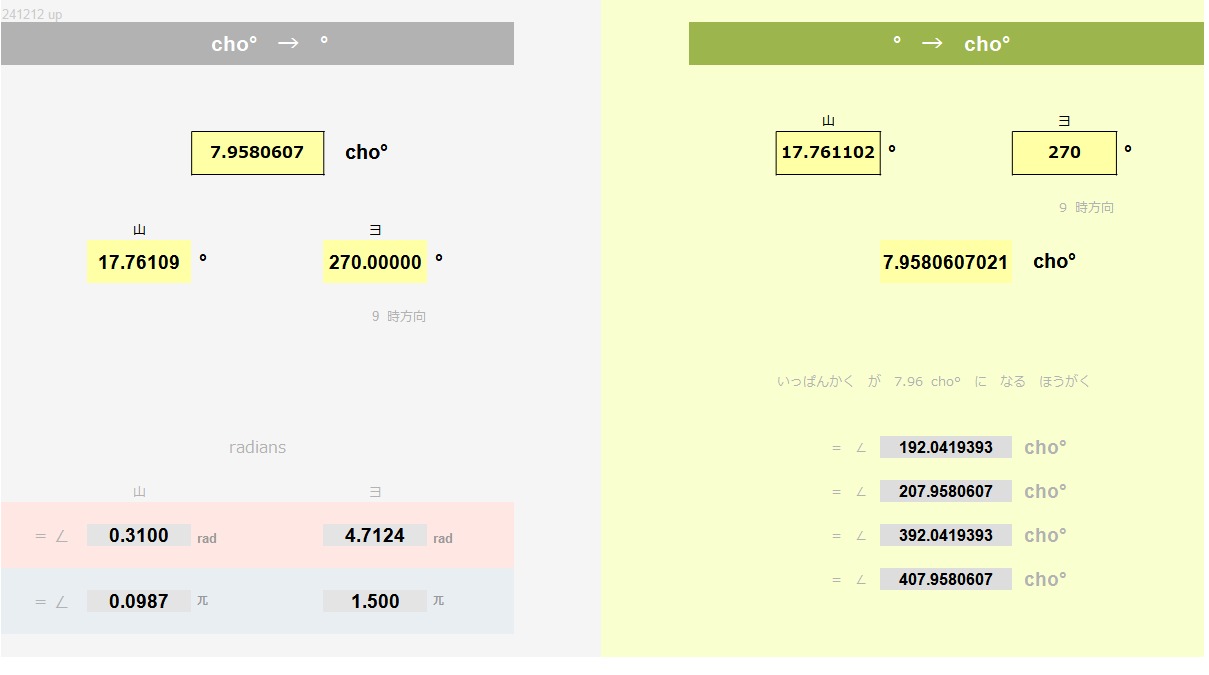Viewport: 1209px width, 675px height.
Task: Click the "いっぱんかく が 7.96 cho°" description text
Action: click(x=933, y=382)
